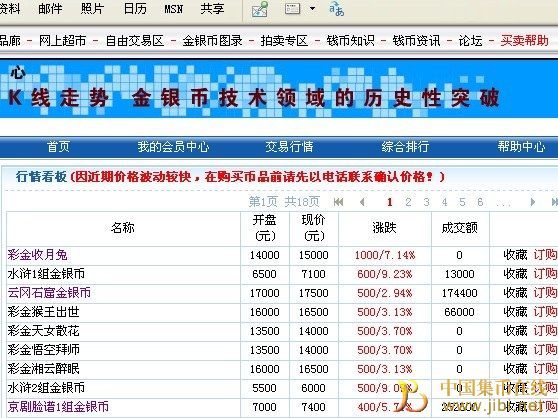Open the 彩金收月兔 item link
Screen dimensions: 558x418
click(x=37, y=255)
